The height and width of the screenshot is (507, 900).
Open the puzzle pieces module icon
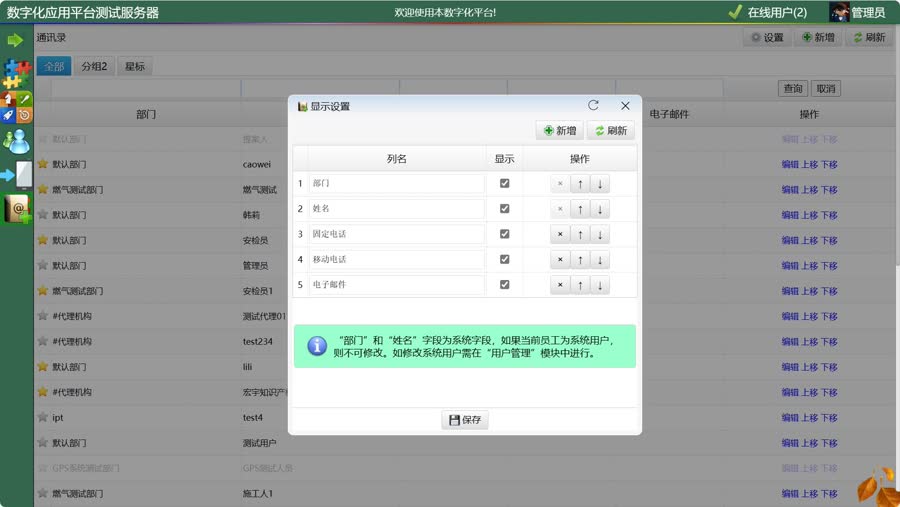17,73
